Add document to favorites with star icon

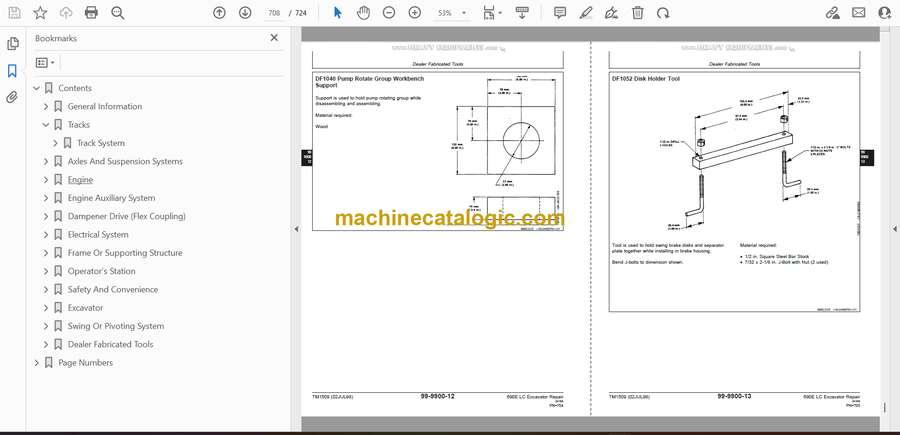tap(40, 13)
